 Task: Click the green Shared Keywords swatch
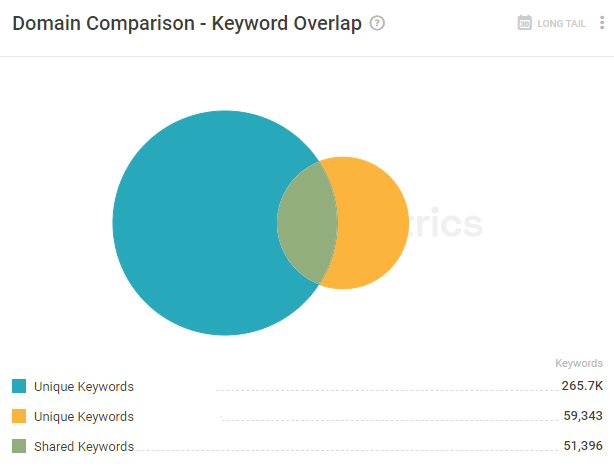point(19,446)
